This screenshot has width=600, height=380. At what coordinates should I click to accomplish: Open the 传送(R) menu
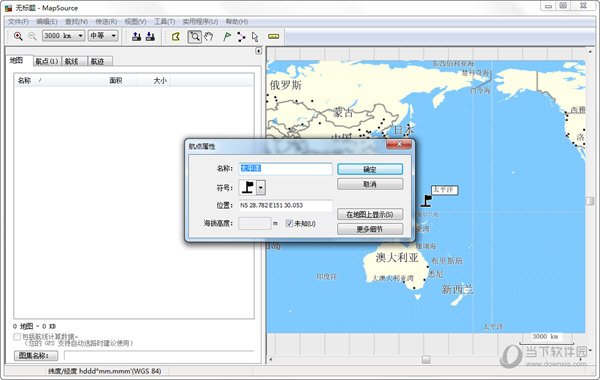tap(106, 21)
